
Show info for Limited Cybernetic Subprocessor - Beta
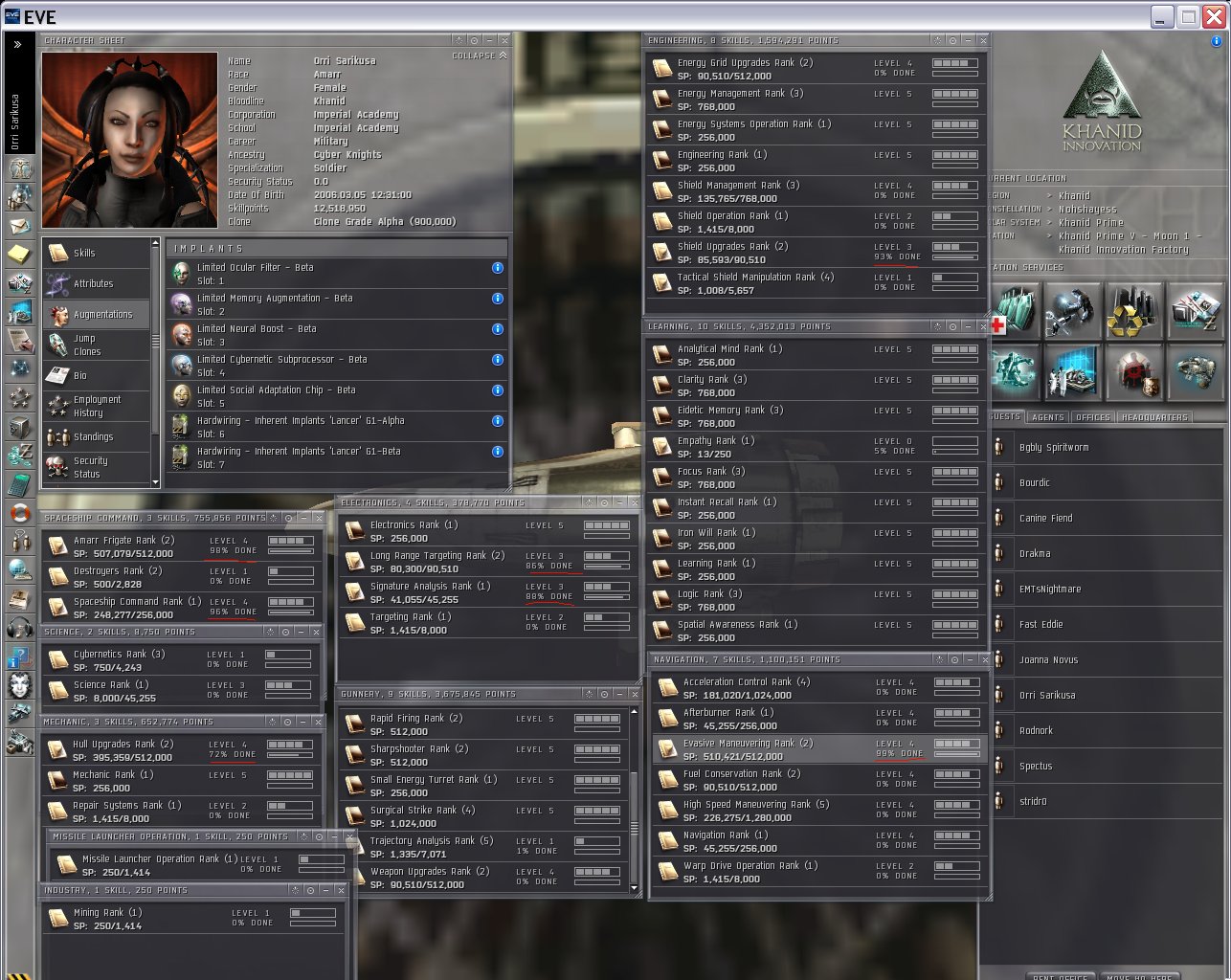pyautogui.click(x=498, y=360)
